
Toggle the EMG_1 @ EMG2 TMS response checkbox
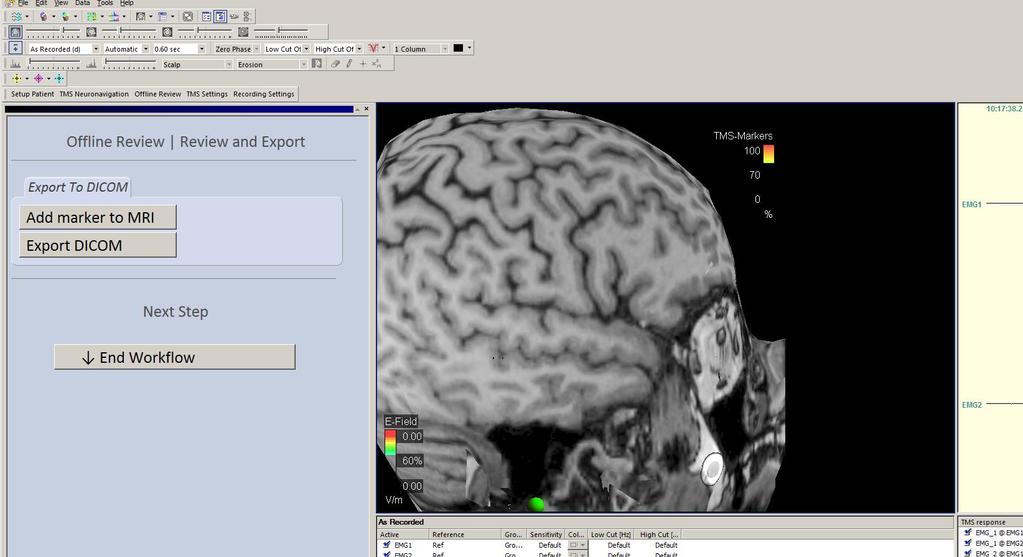tap(968, 543)
